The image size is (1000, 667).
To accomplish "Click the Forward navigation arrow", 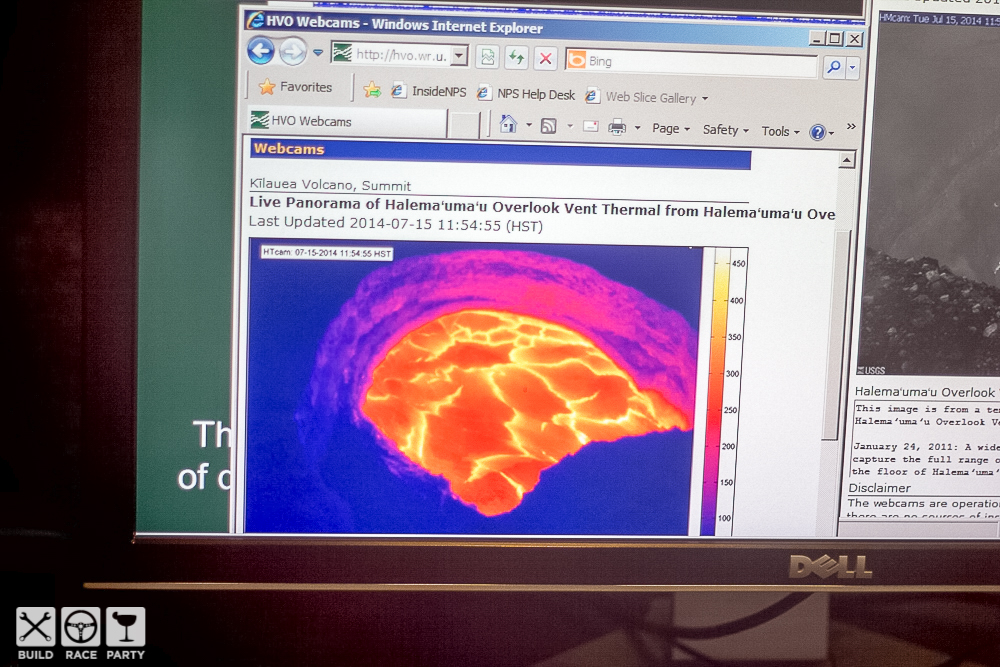I will point(293,52).
